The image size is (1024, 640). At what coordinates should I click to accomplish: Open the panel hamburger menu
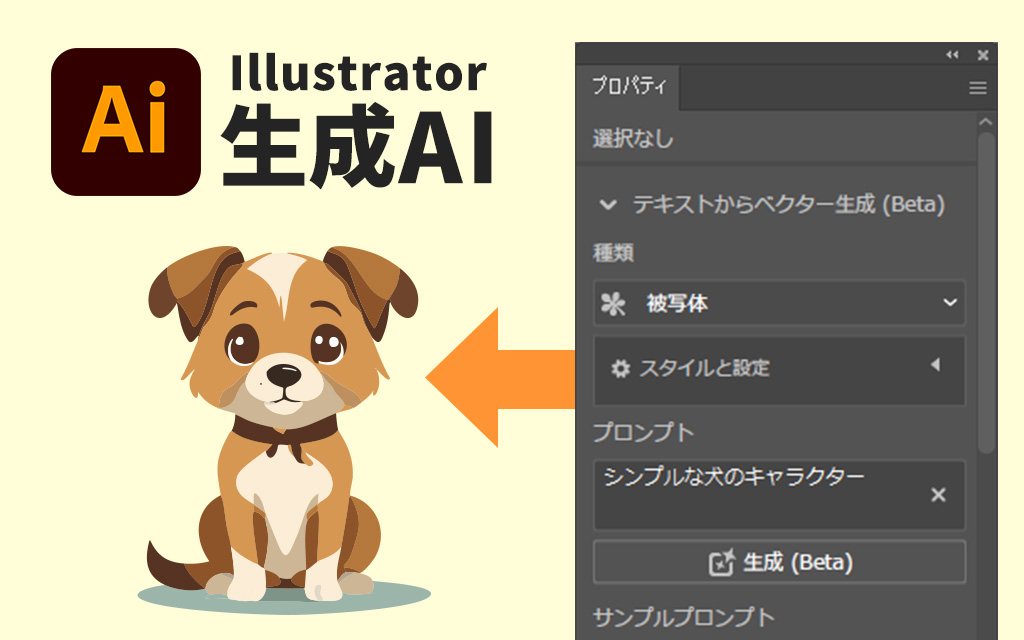point(978,88)
